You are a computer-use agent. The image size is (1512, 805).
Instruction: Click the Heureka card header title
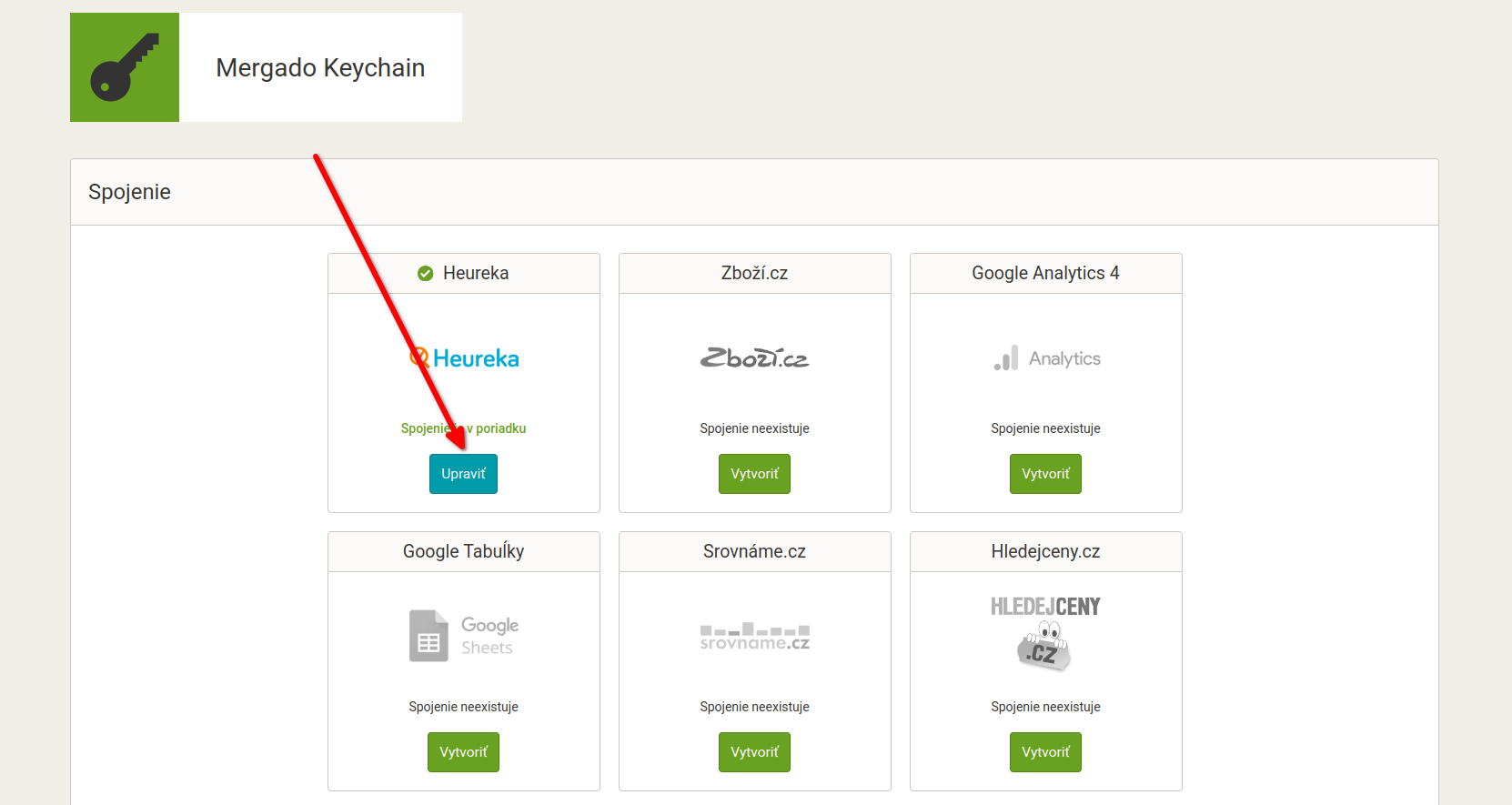pyautogui.click(x=476, y=273)
